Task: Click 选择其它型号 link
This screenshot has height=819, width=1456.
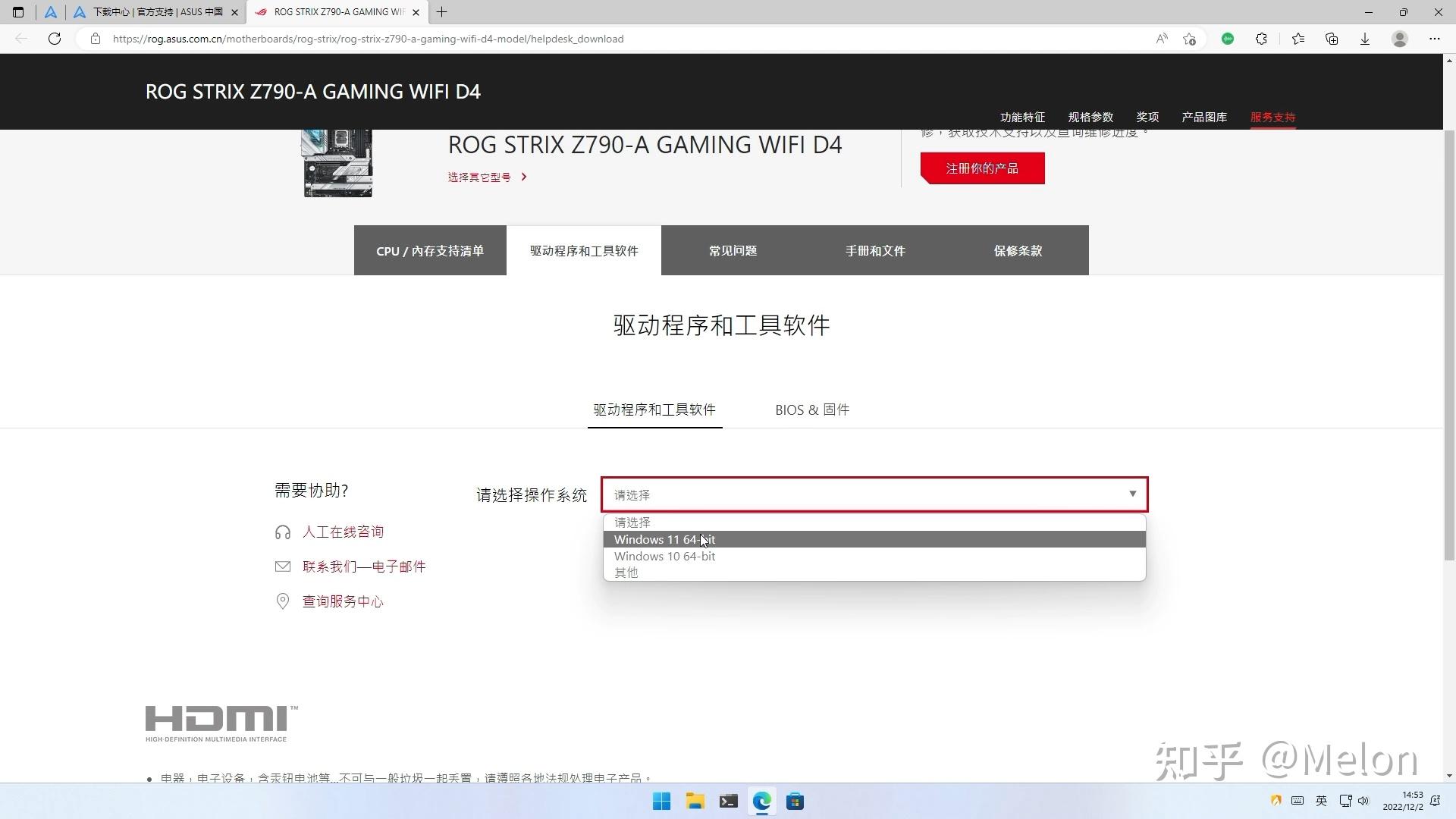Action: 479,177
